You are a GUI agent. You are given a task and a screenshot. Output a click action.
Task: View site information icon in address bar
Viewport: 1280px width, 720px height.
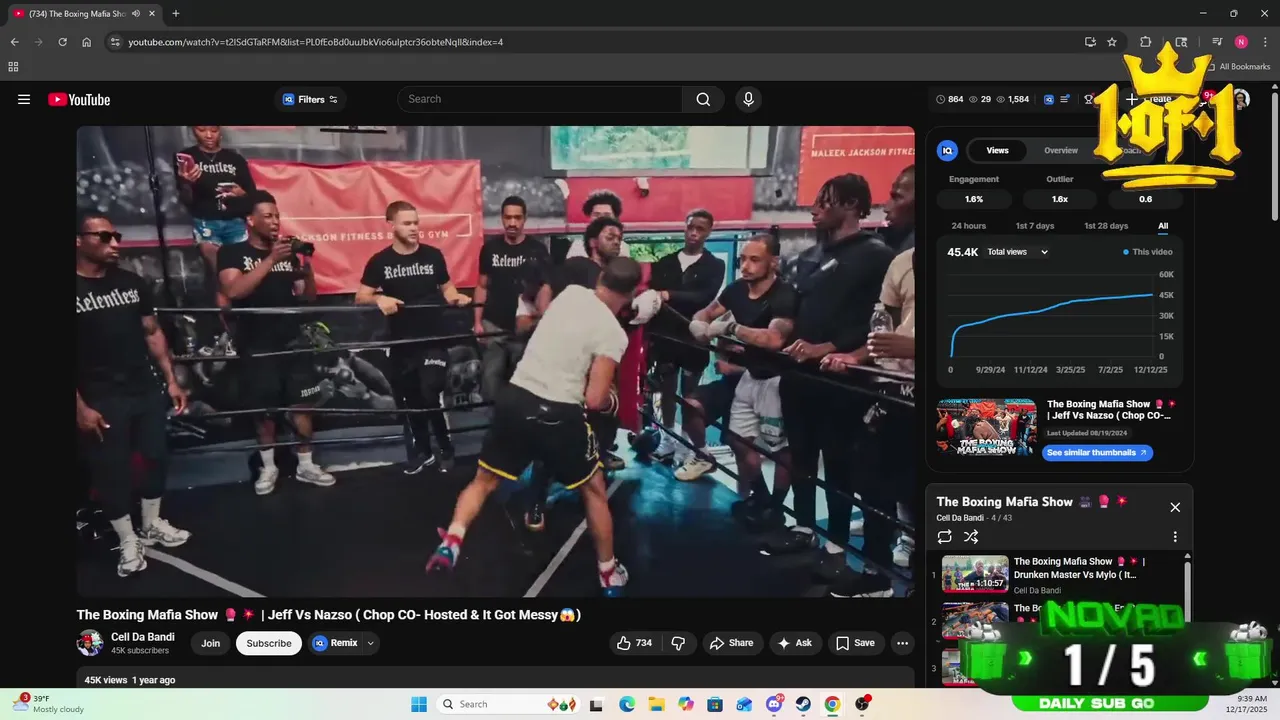115,42
